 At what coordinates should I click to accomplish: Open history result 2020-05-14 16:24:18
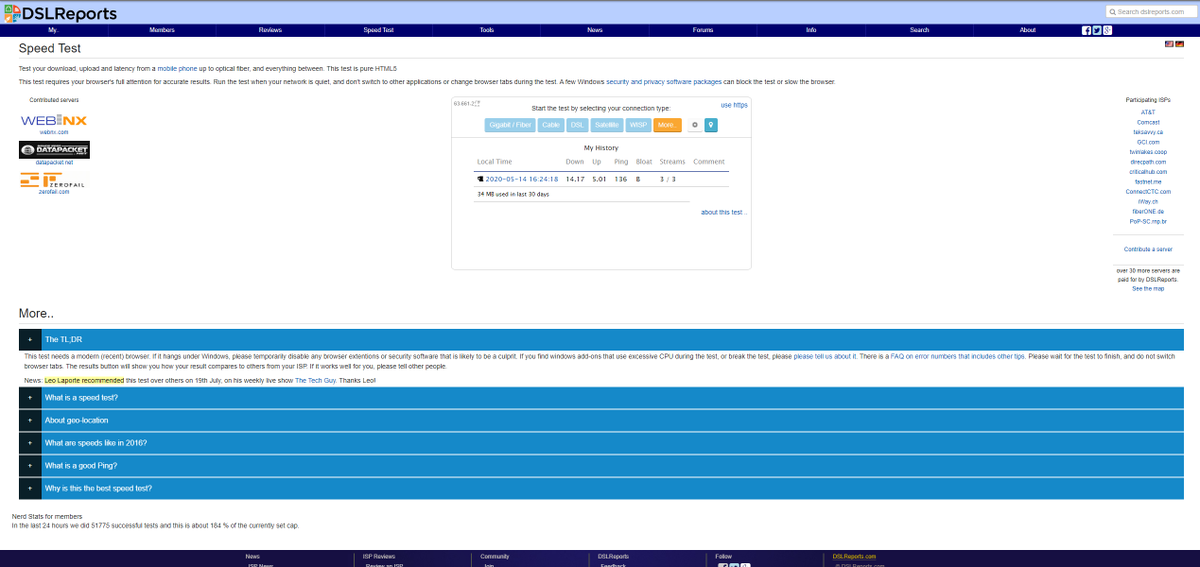click(521, 179)
